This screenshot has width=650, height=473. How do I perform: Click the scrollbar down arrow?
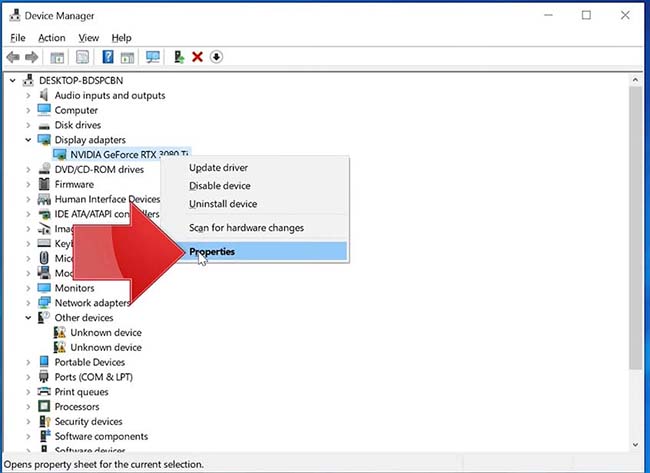click(635, 445)
